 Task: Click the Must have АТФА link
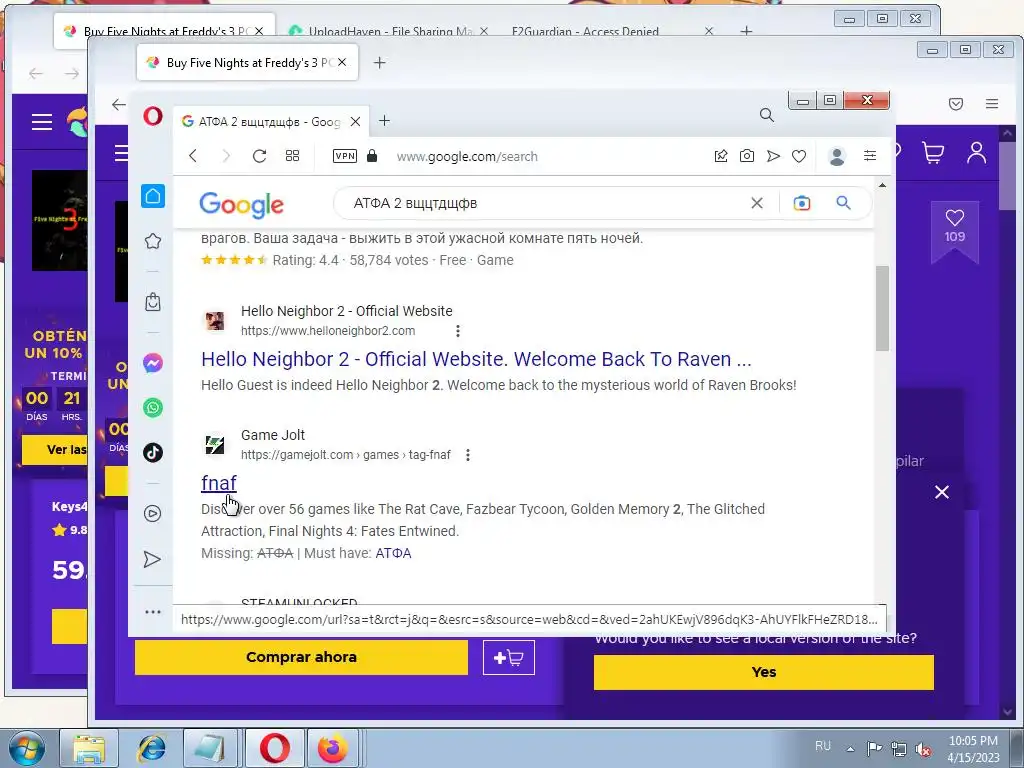(393, 553)
